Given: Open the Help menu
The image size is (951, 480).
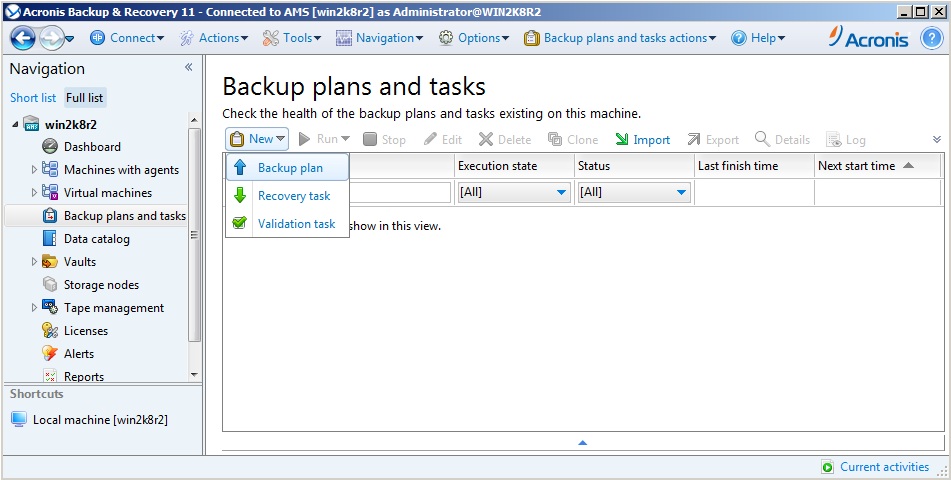Looking at the screenshot, I should click(758, 38).
